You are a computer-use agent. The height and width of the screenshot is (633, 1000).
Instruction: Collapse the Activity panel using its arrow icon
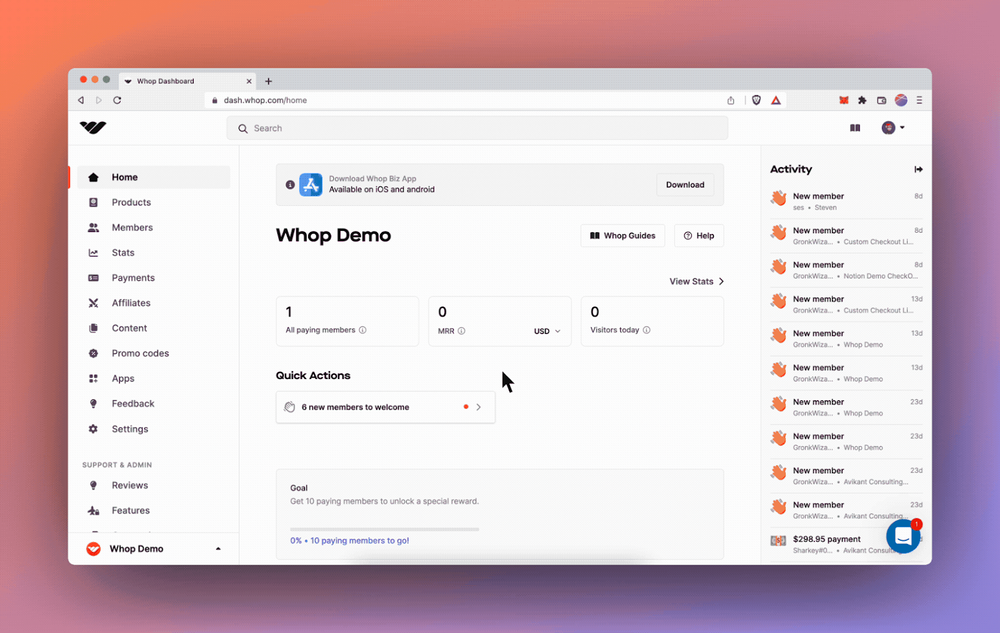919,169
